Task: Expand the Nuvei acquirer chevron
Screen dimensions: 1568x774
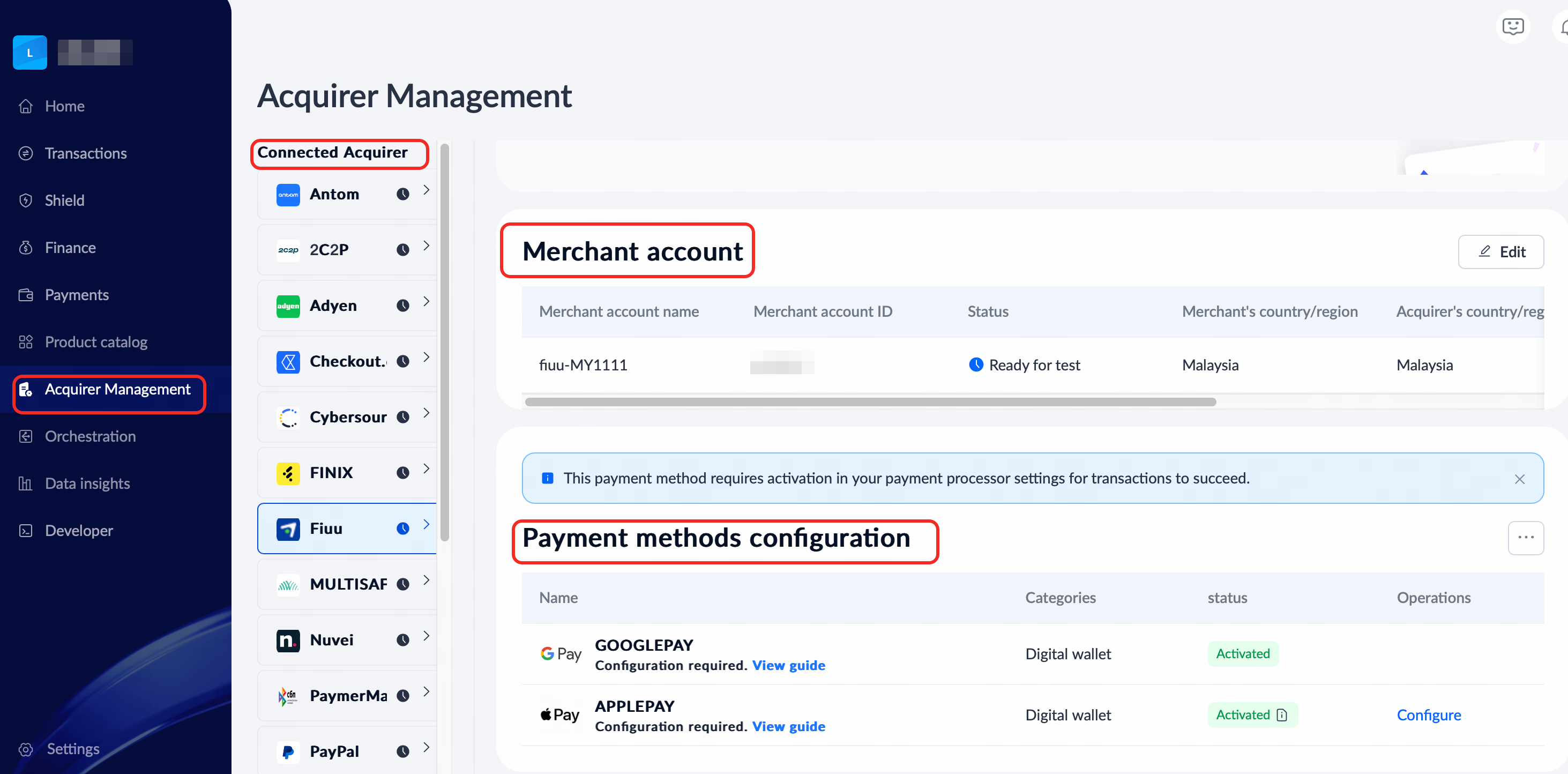Action: tap(426, 636)
